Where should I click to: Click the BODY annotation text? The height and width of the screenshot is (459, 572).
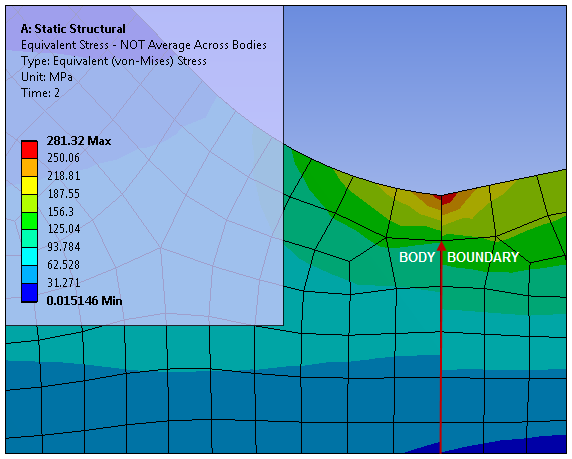click(417, 257)
